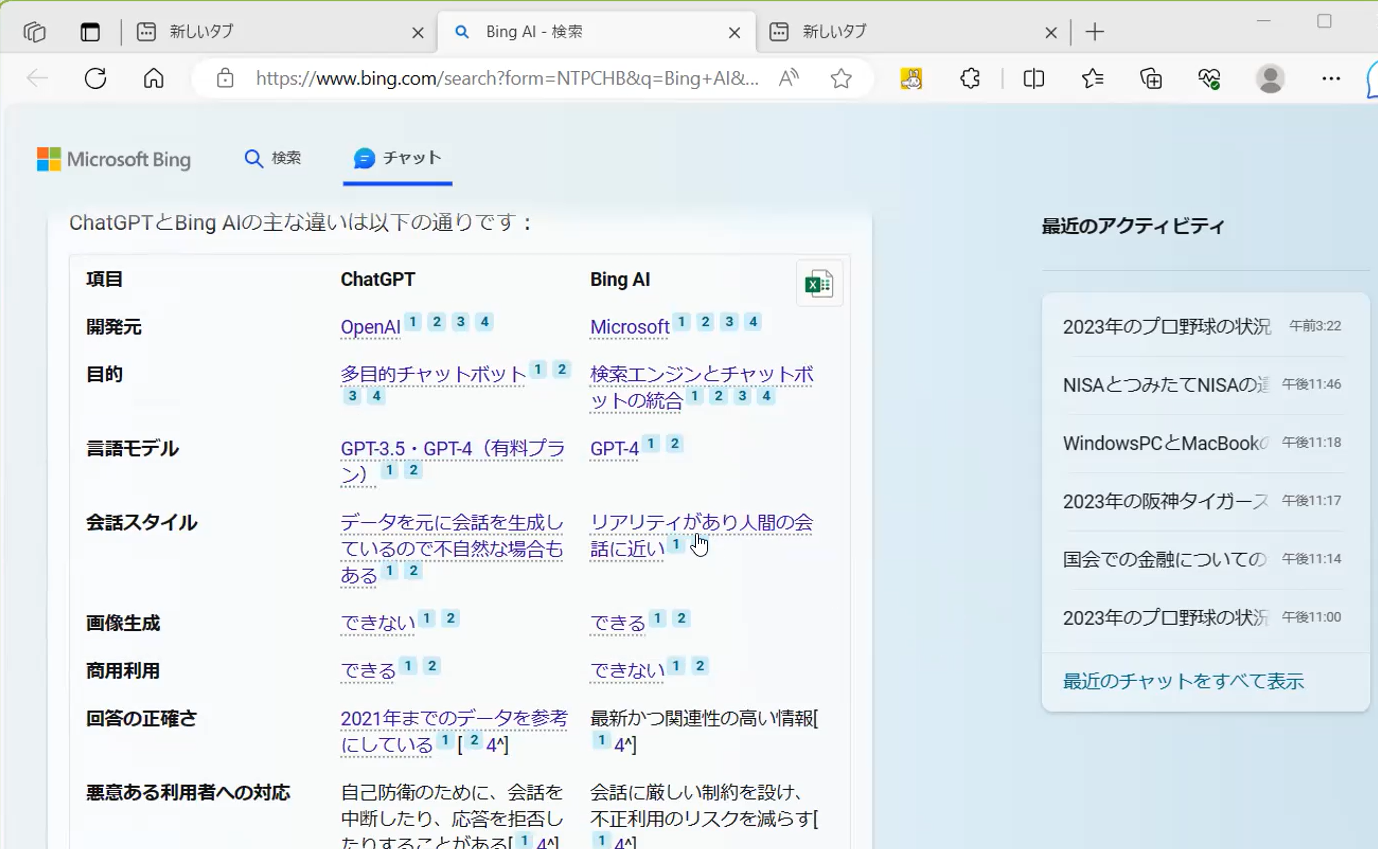Open 検索エンジンとチャットボットの統合 link
This screenshot has height=849, width=1378.
(701, 387)
